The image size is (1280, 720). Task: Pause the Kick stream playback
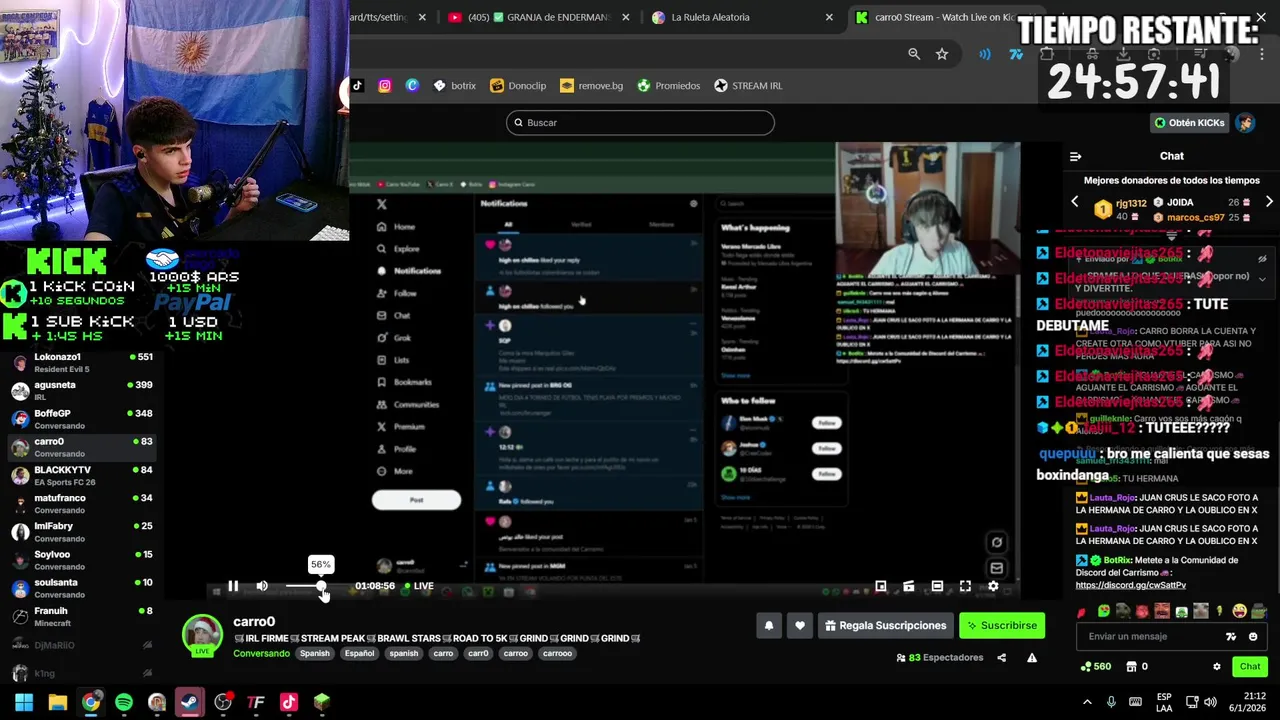233,586
